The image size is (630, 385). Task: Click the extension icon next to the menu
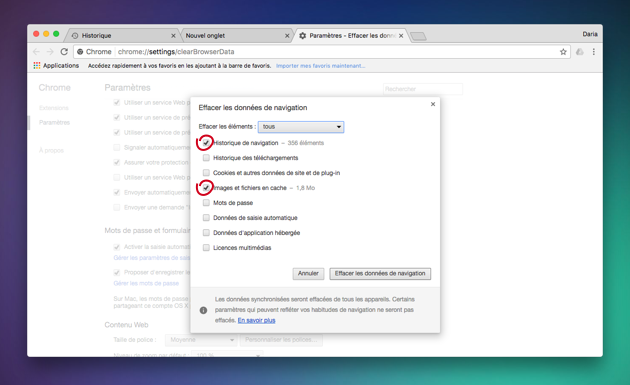tap(579, 52)
